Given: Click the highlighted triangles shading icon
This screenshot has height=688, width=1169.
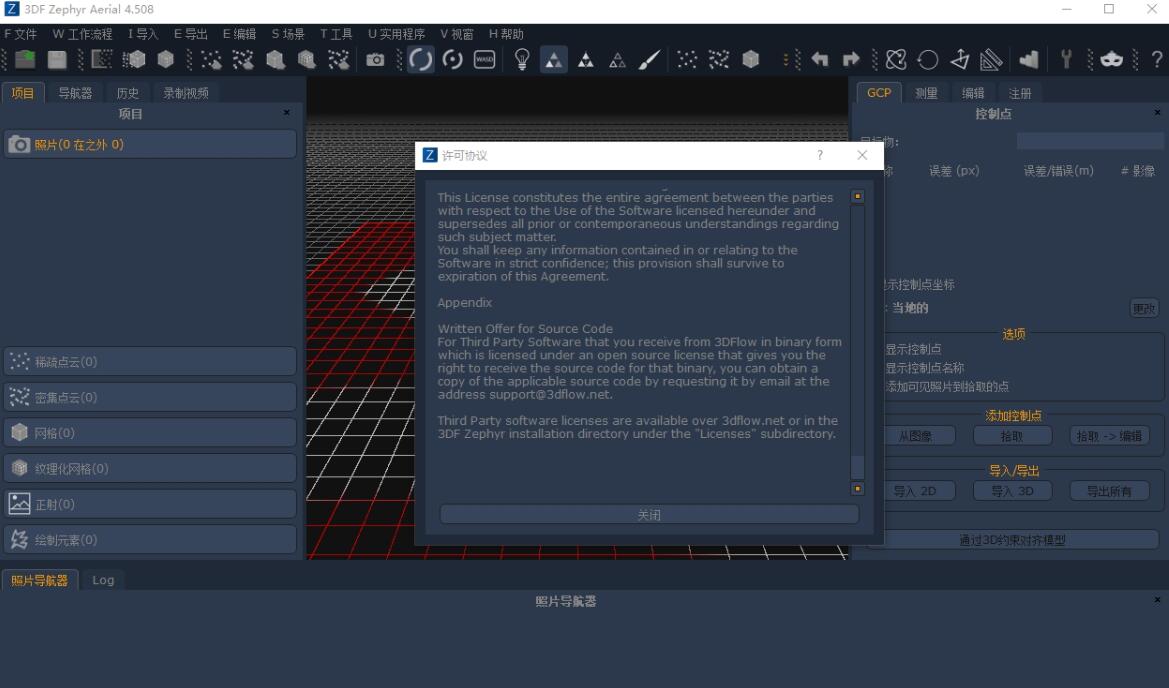Looking at the screenshot, I should click(x=553, y=60).
